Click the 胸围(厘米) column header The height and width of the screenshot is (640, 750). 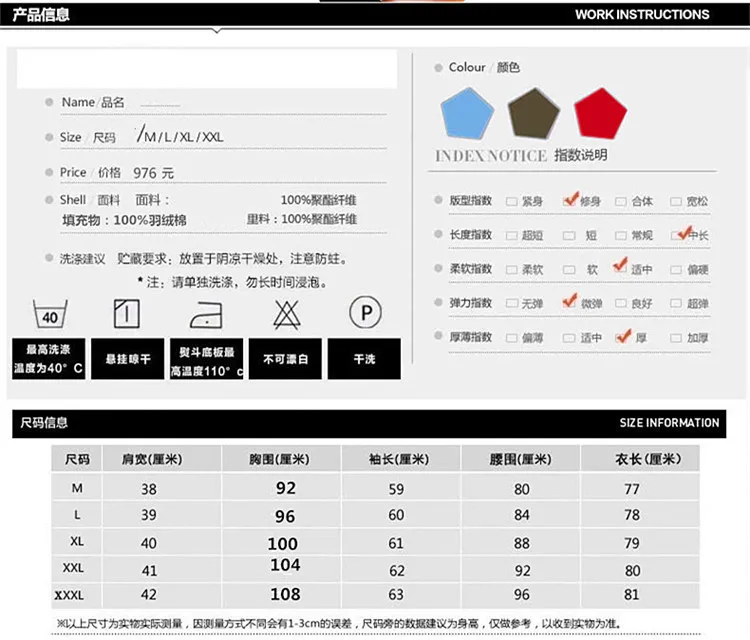(279, 460)
